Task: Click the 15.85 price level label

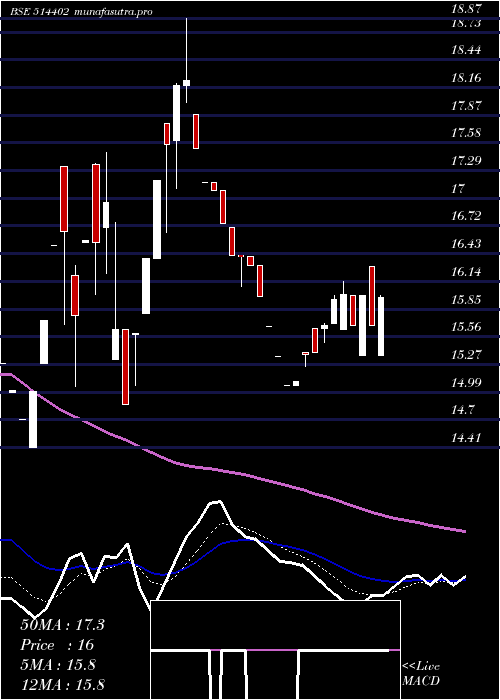Action: point(466,300)
